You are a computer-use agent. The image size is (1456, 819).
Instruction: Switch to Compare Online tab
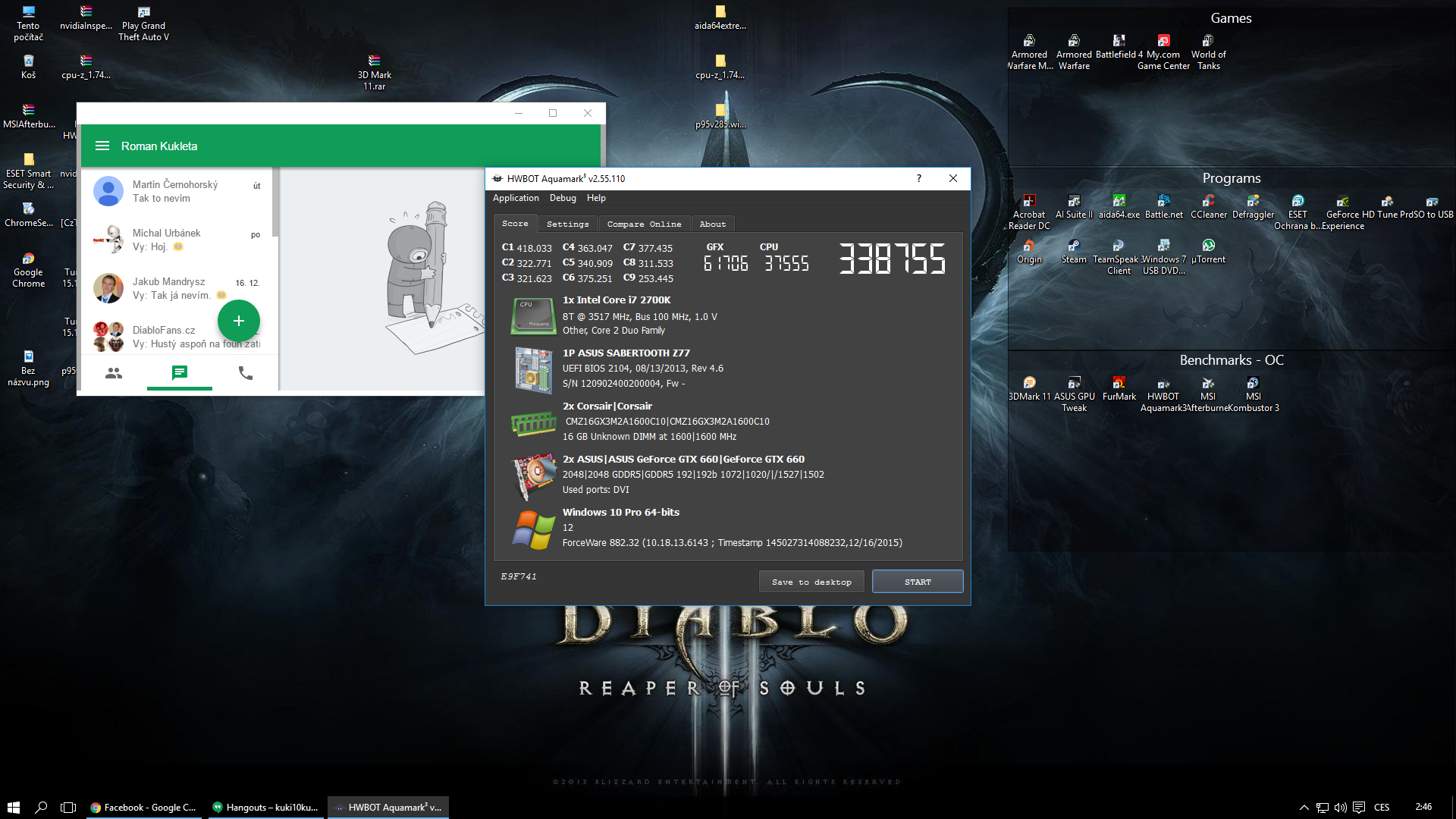[644, 224]
